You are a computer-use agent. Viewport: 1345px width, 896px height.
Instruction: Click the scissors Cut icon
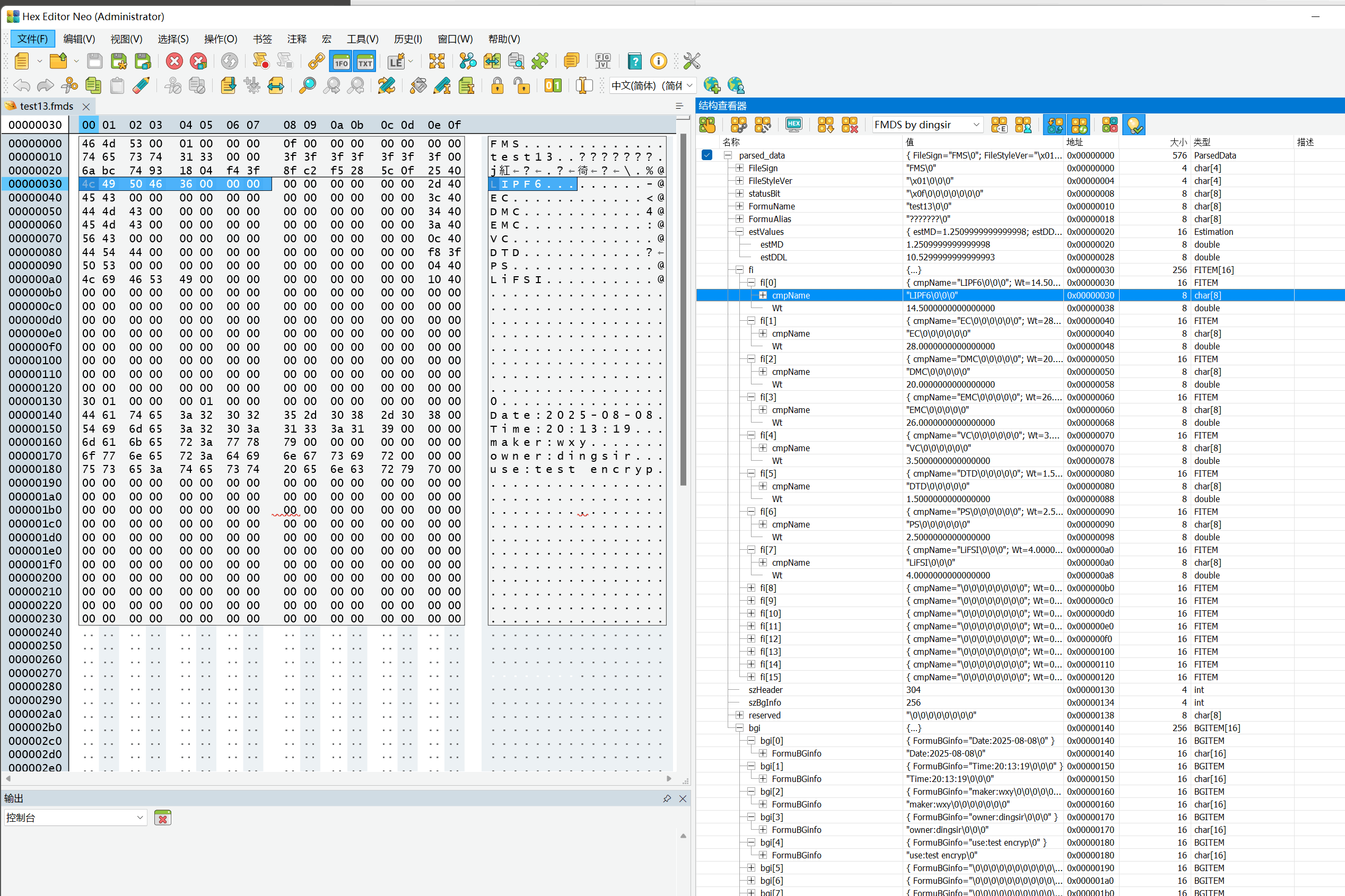tap(69, 86)
